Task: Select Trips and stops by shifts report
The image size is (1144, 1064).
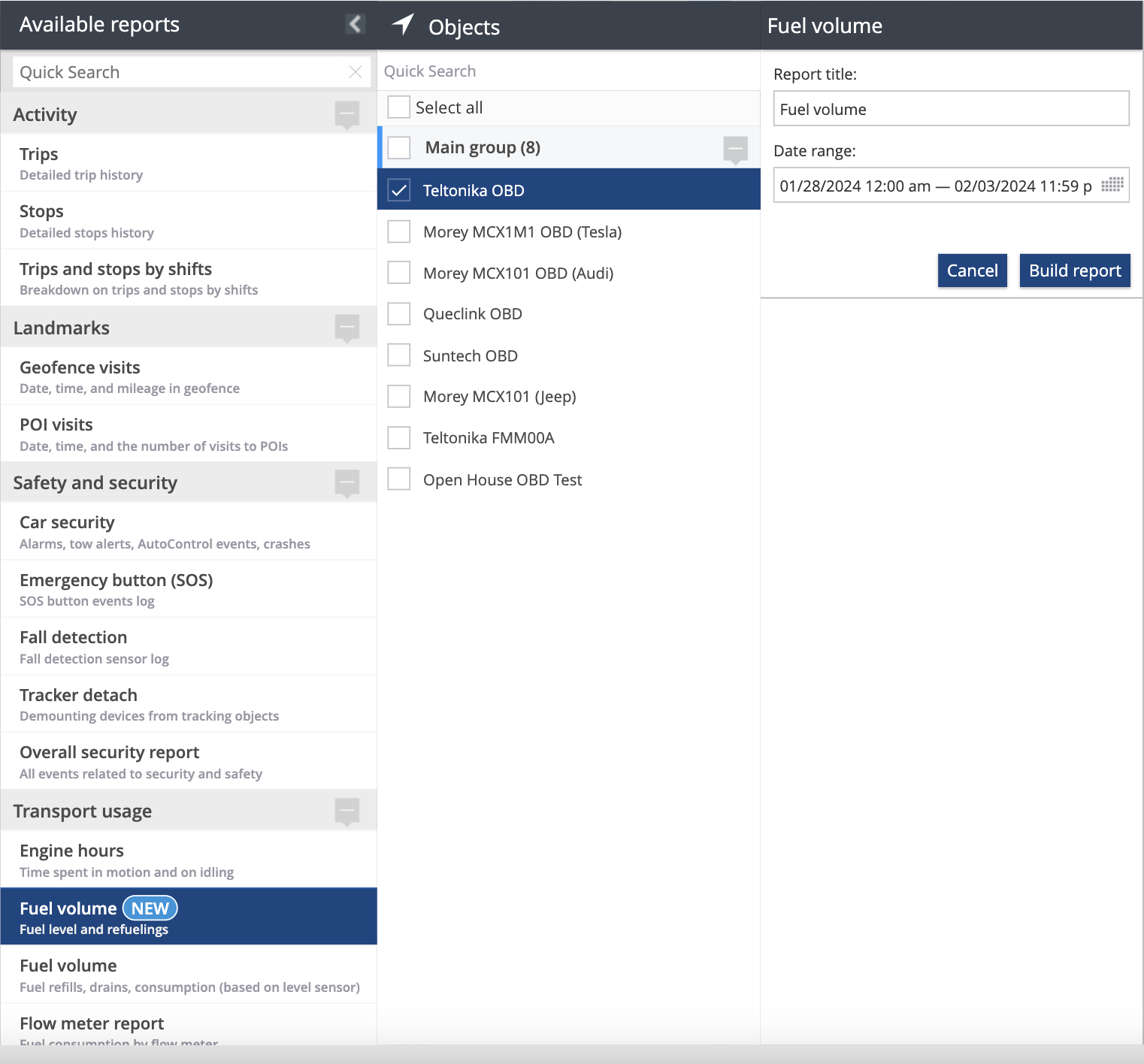Action: tap(189, 278)
